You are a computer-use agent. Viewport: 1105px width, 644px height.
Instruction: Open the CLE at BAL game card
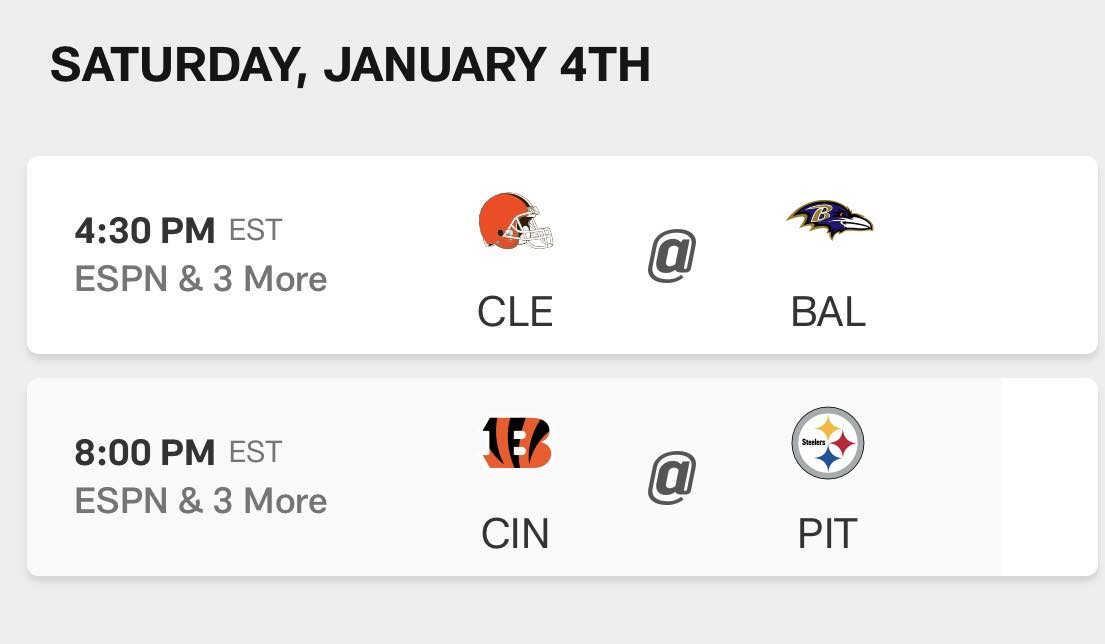tap(562, 255)
